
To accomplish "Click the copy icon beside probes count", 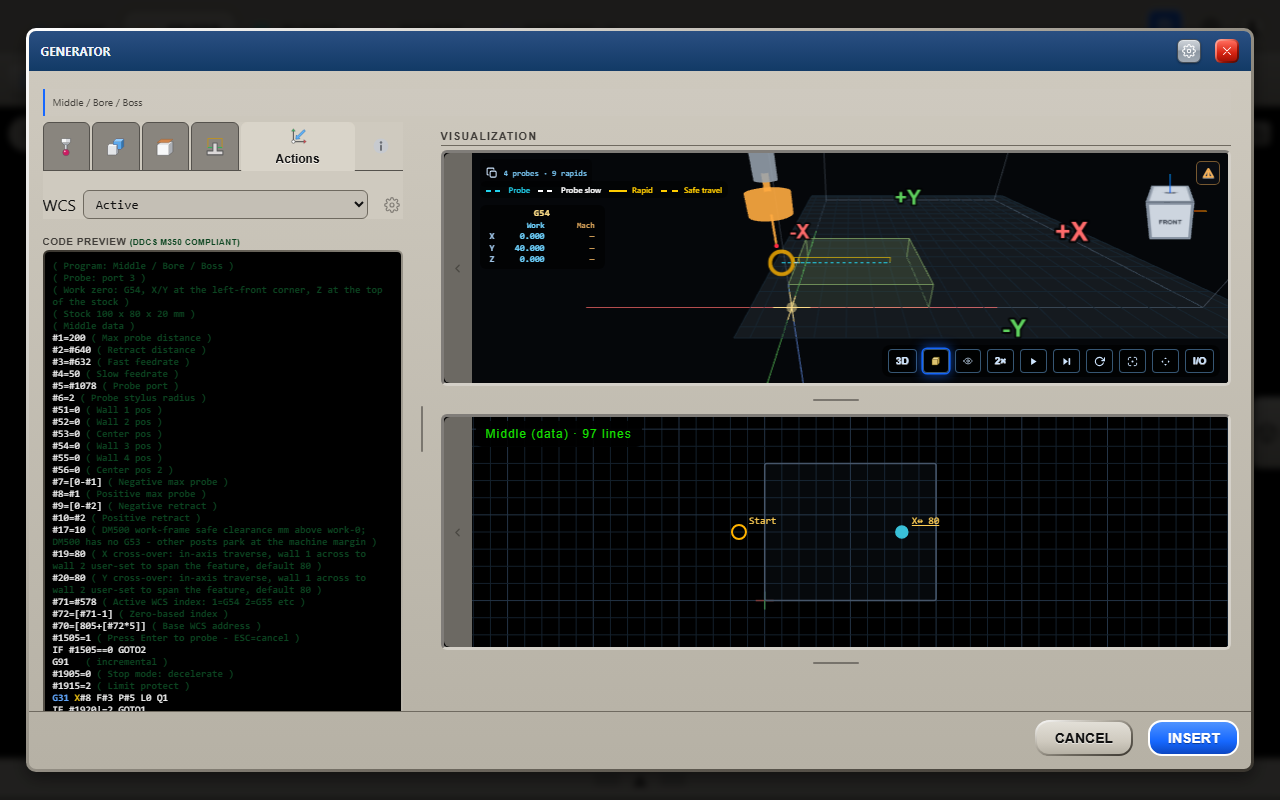I will (491, 173).
